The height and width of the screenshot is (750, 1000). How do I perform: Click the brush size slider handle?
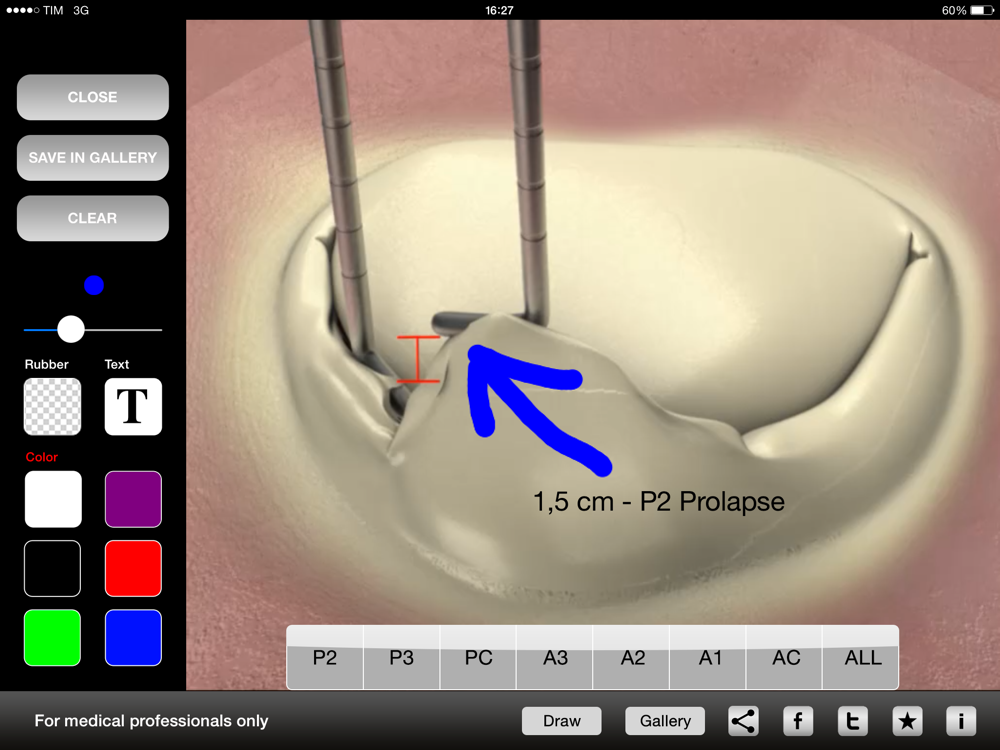[x=71, y=329]
